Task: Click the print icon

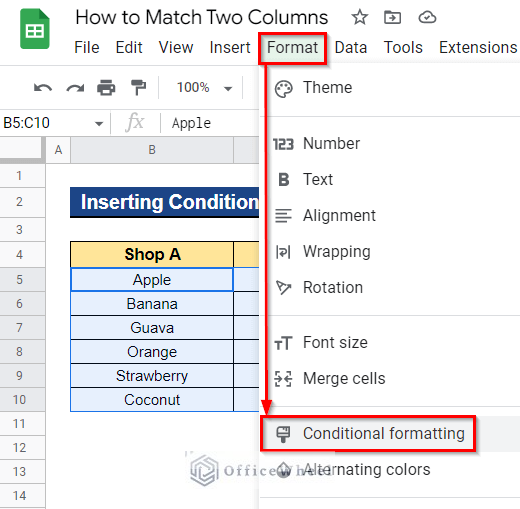Action: [x=106, y=88]
